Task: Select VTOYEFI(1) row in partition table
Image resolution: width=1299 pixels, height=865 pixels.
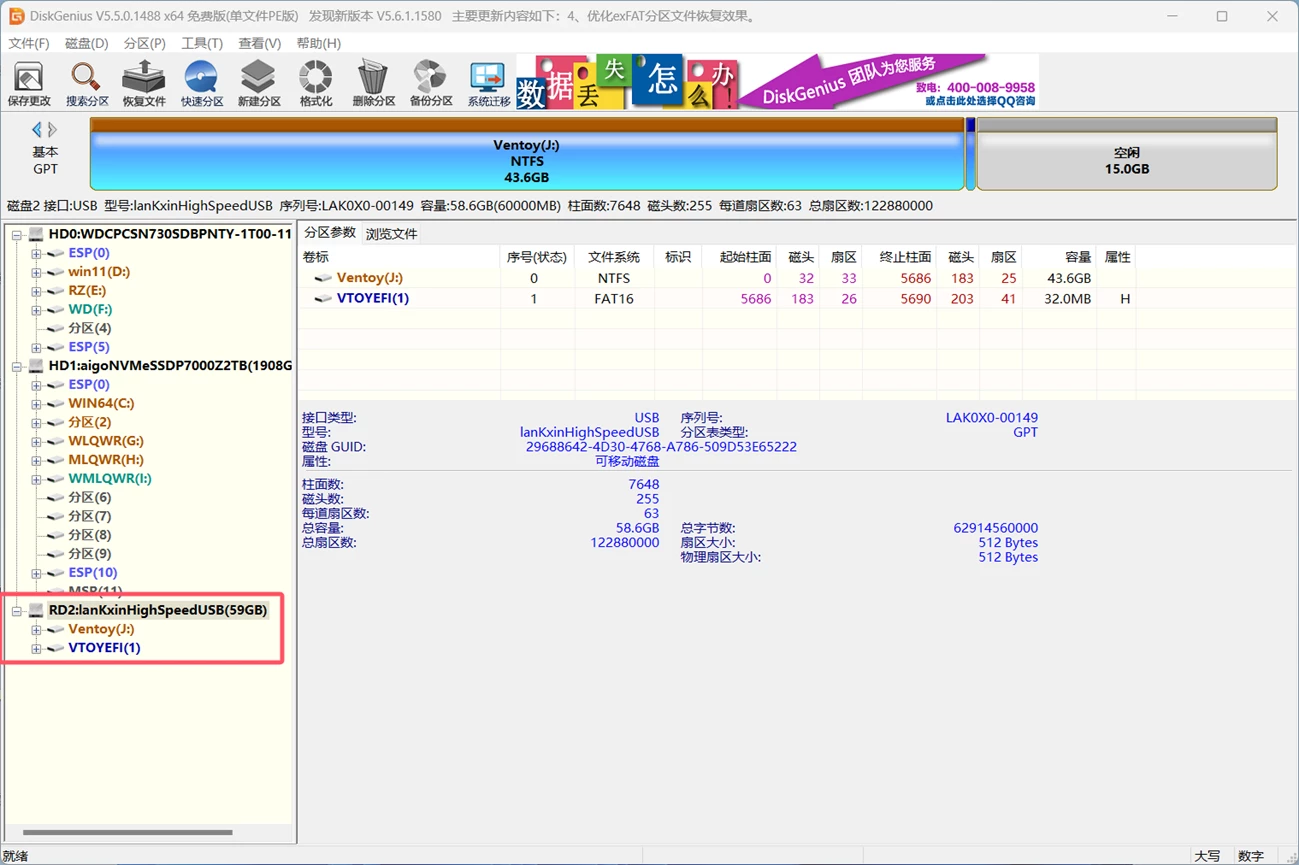Action: (x=372, y=299)
